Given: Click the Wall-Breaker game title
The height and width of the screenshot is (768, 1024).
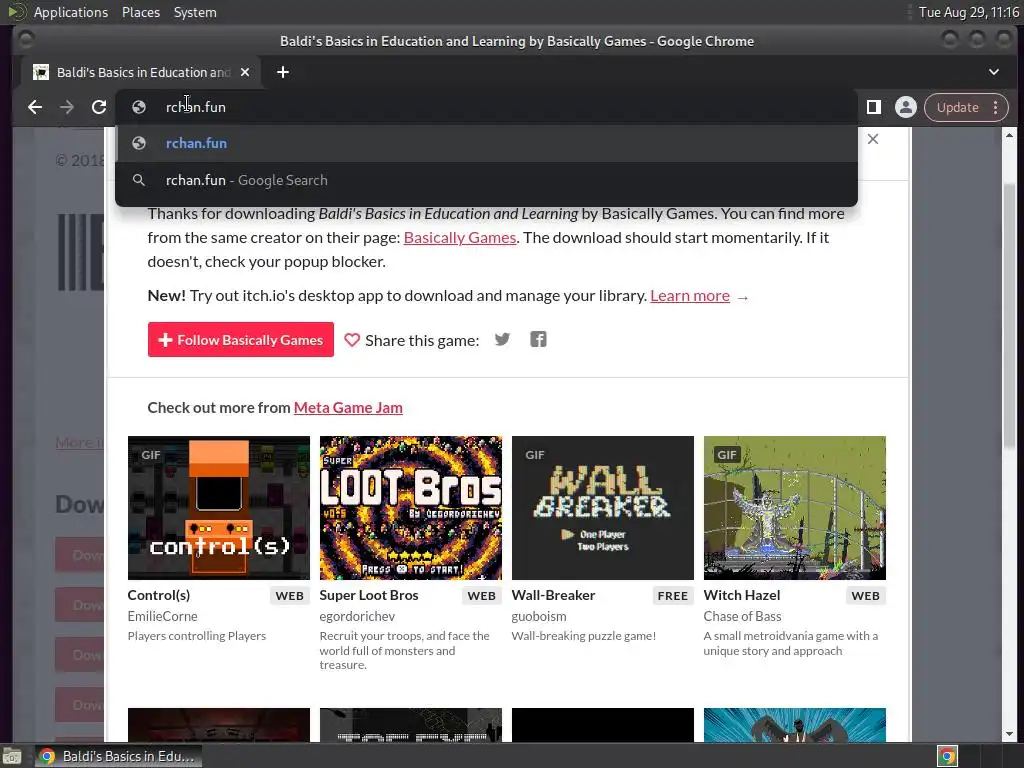Looking at the screenshot, I should 553,595.
